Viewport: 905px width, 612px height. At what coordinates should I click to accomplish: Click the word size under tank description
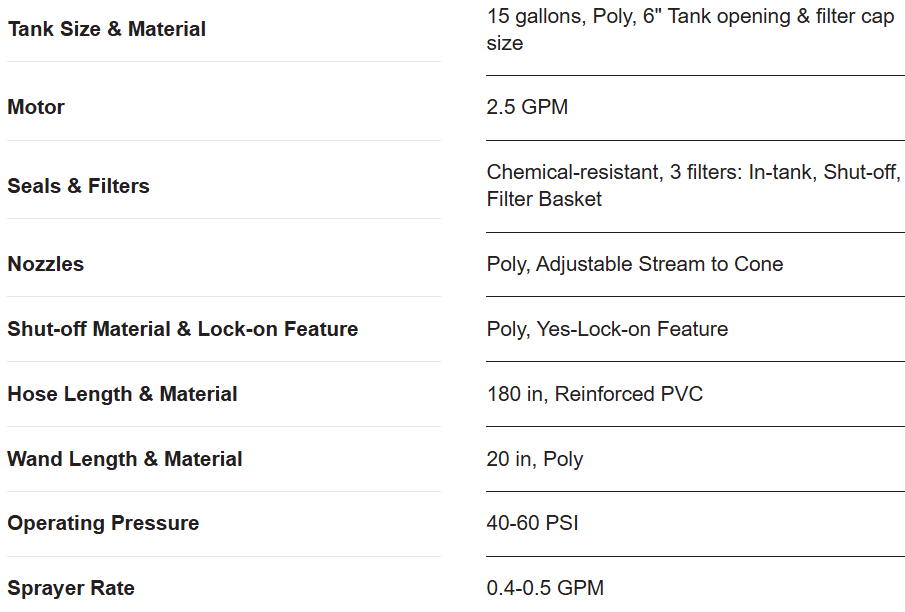tap(505, 43)
